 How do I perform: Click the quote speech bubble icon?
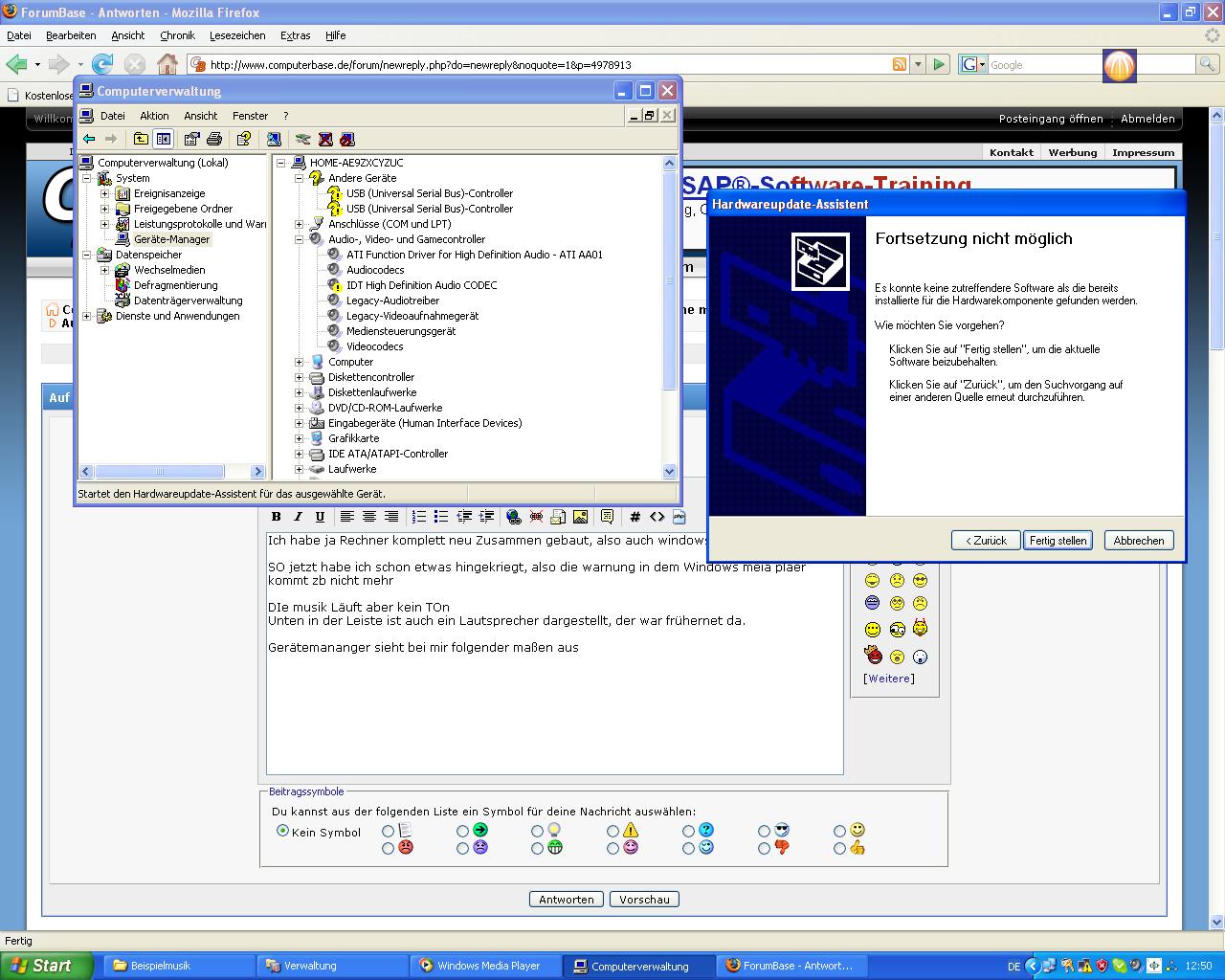tap(607, 517)
